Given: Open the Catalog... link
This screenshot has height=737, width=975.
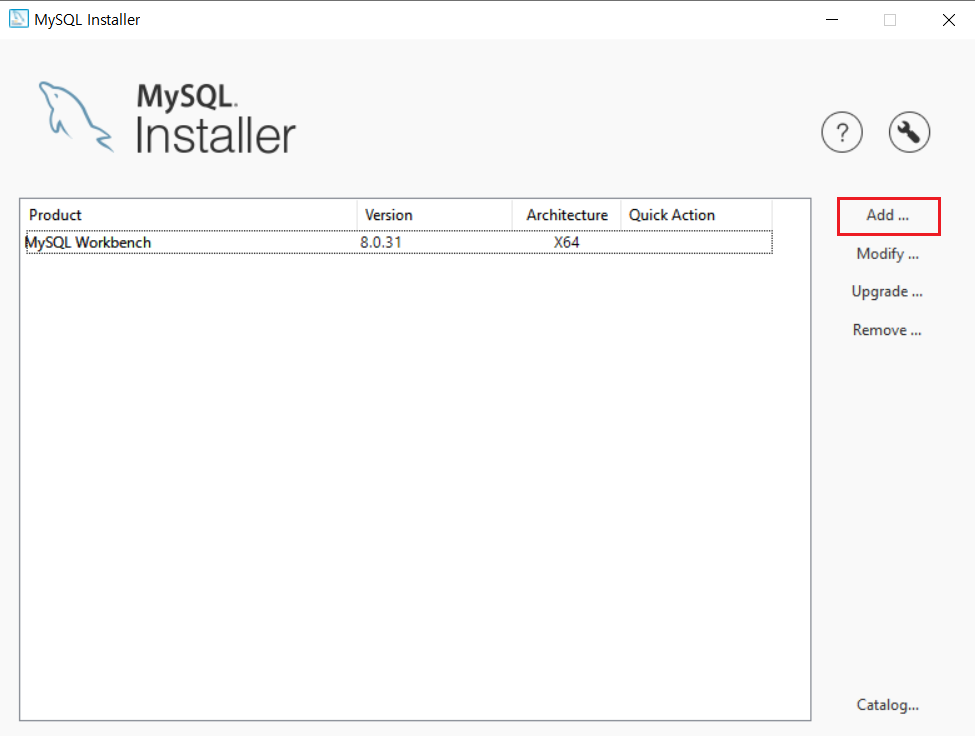Looking at the screenshot, I should (x=887, y=705).
